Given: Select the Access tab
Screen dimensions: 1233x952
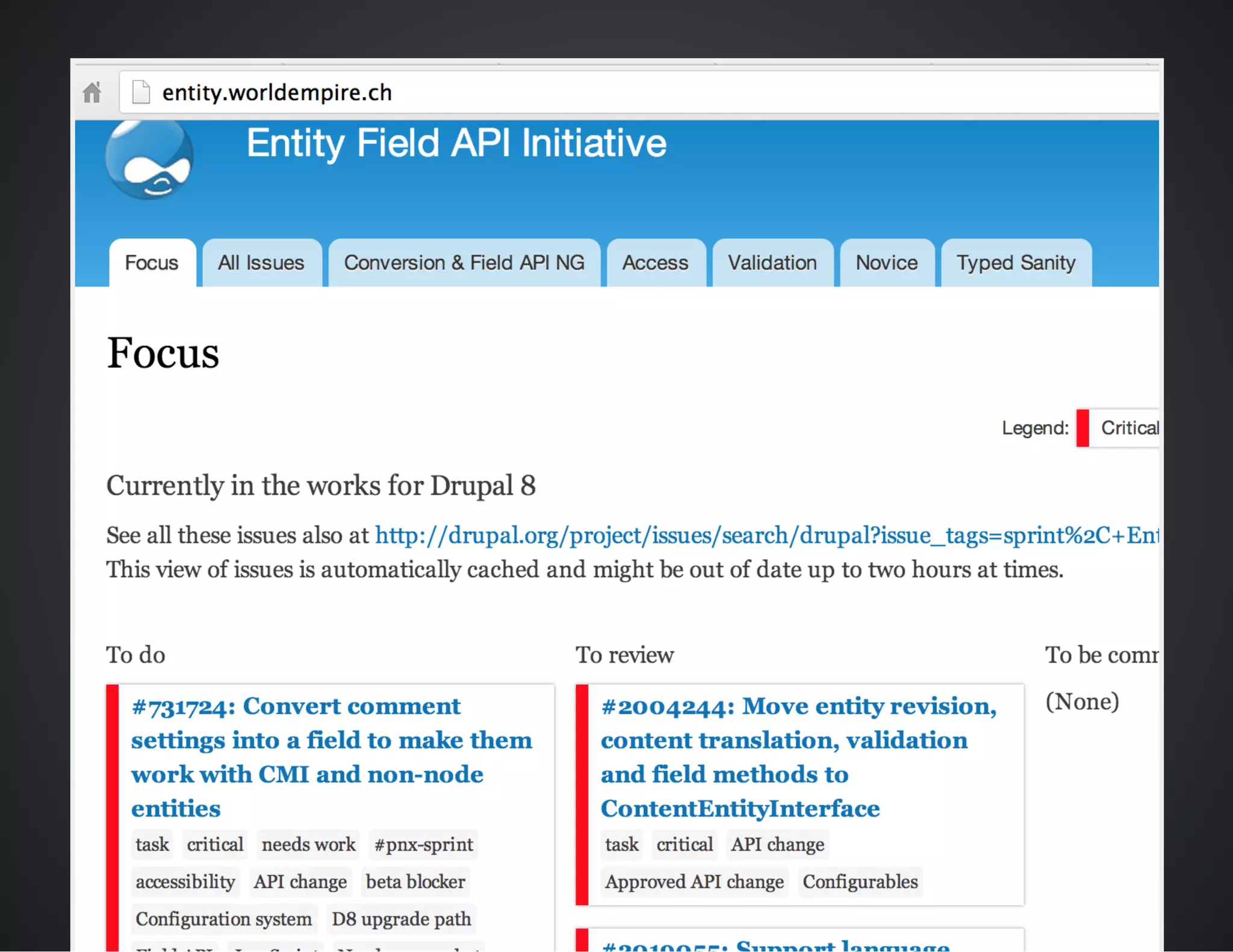Looking at the screenshot, I should tap(655, 263).
